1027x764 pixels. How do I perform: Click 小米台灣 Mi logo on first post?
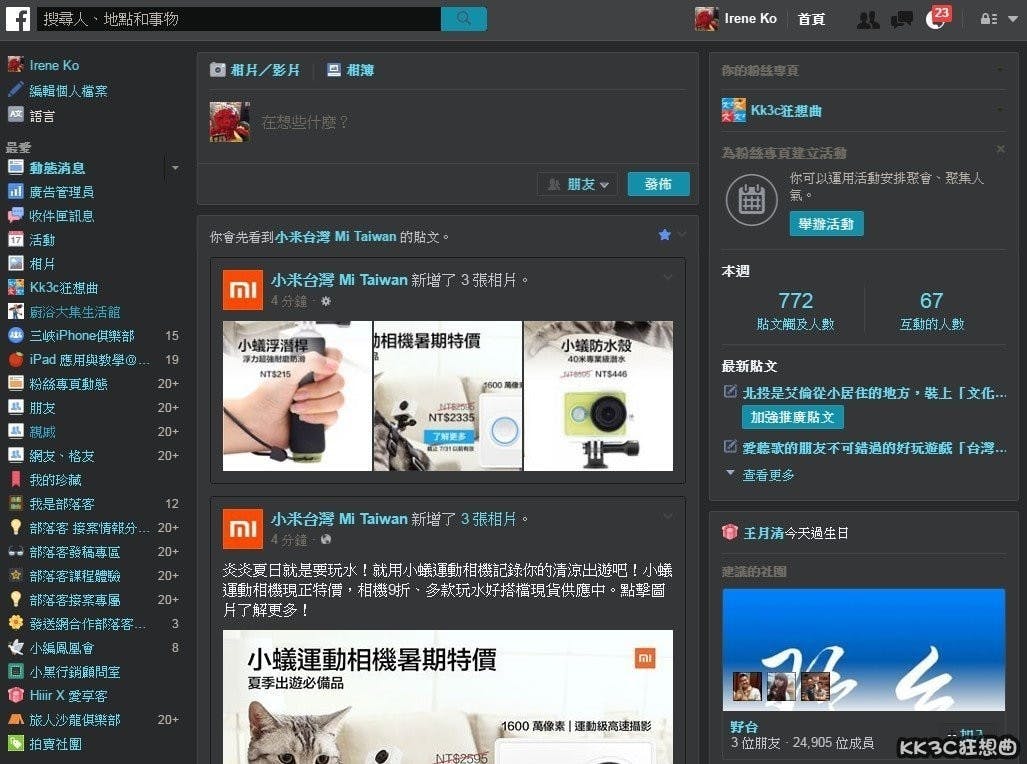[243, 290]
